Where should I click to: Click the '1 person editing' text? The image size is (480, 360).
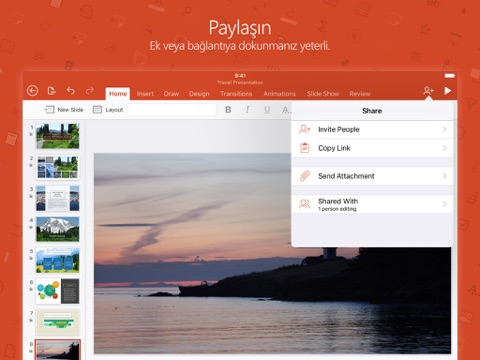(x=337, y=209)
